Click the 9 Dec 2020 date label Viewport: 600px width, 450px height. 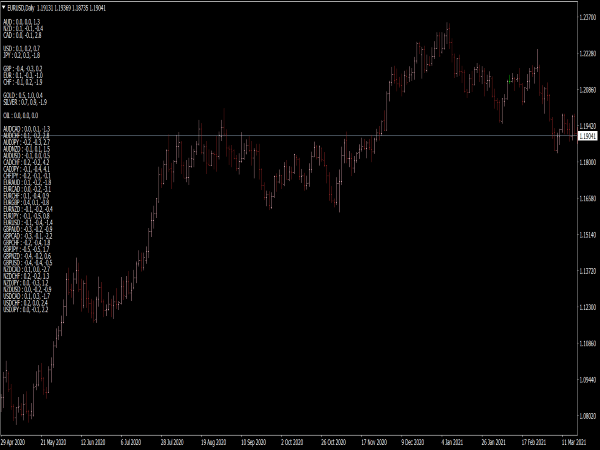412,439
